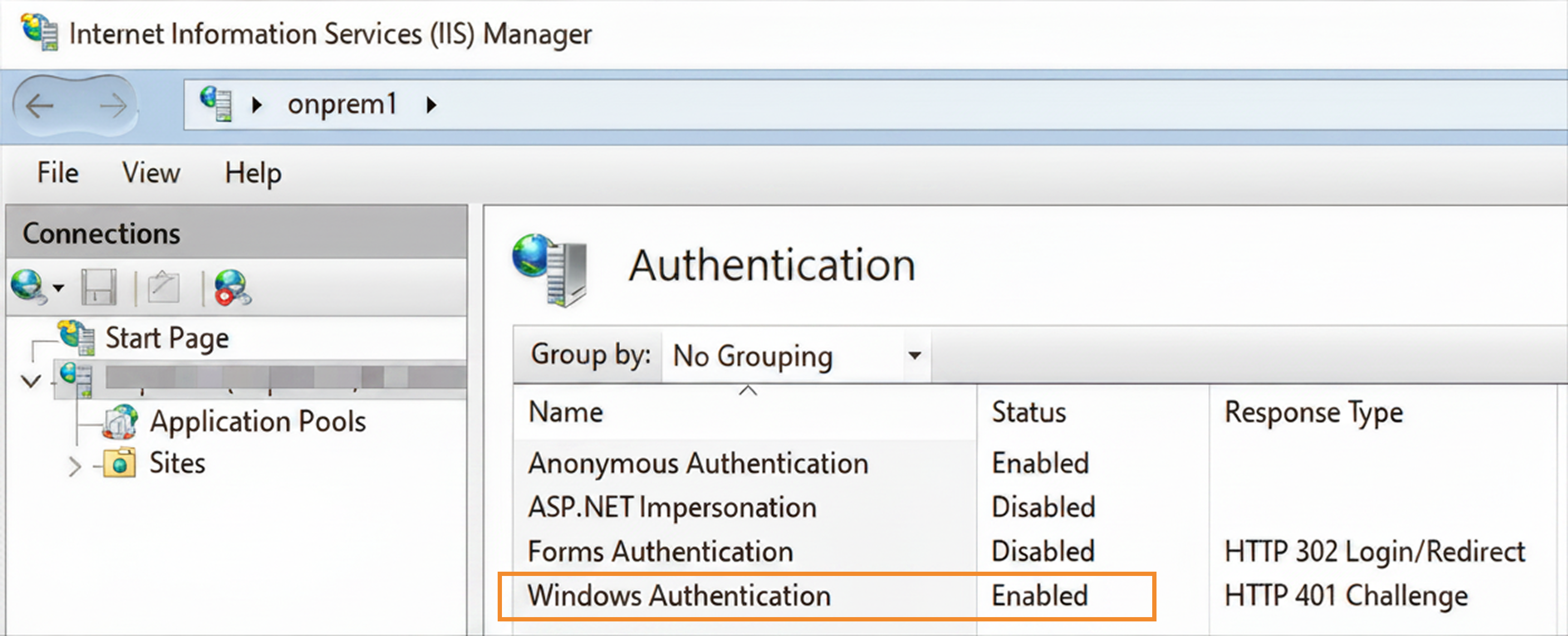The width and height of the screenshot is (1568, 636).
Task: Open the Group by No Grouping dropdown
Action: point(796,356)
